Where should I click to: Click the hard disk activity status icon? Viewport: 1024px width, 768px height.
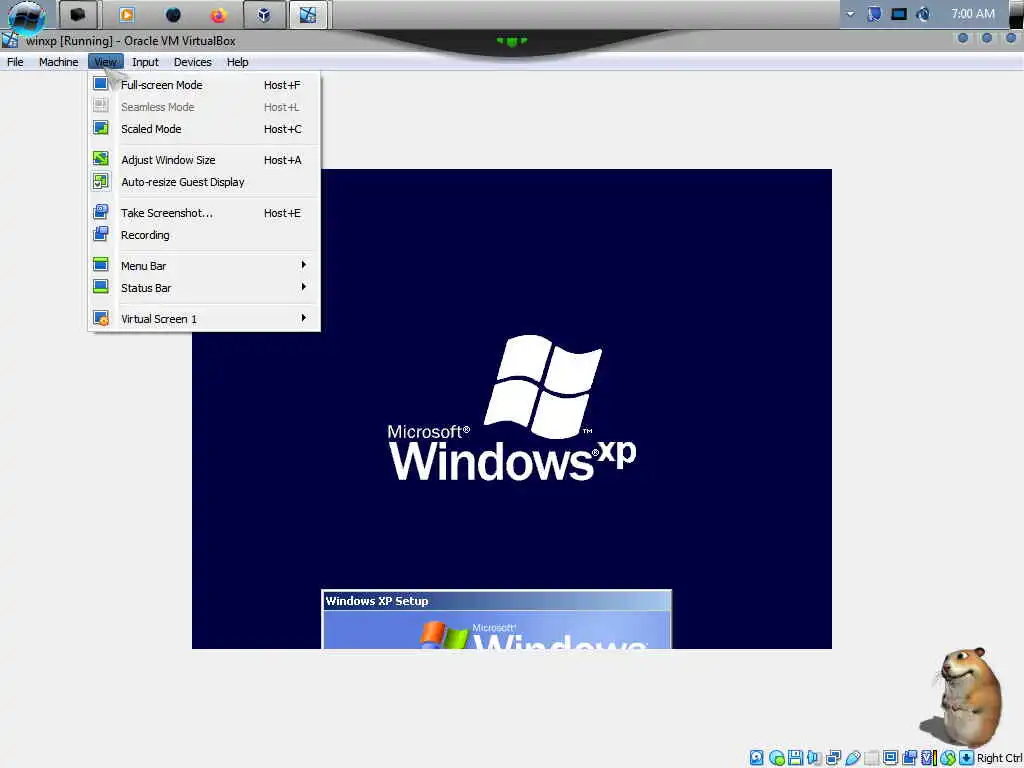tap(756, 758)
